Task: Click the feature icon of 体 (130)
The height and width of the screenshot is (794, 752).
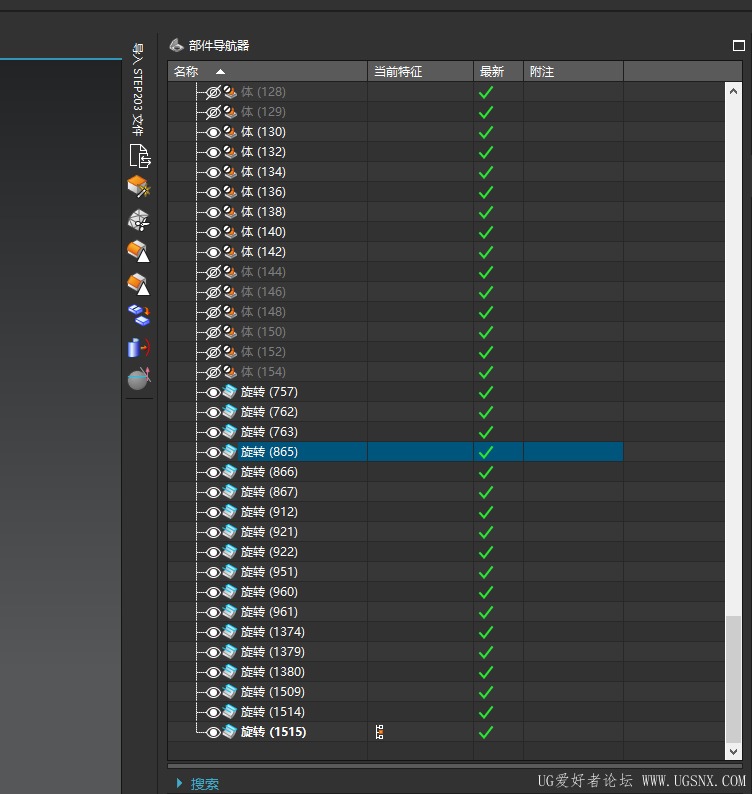Action: tap(230, 132)
